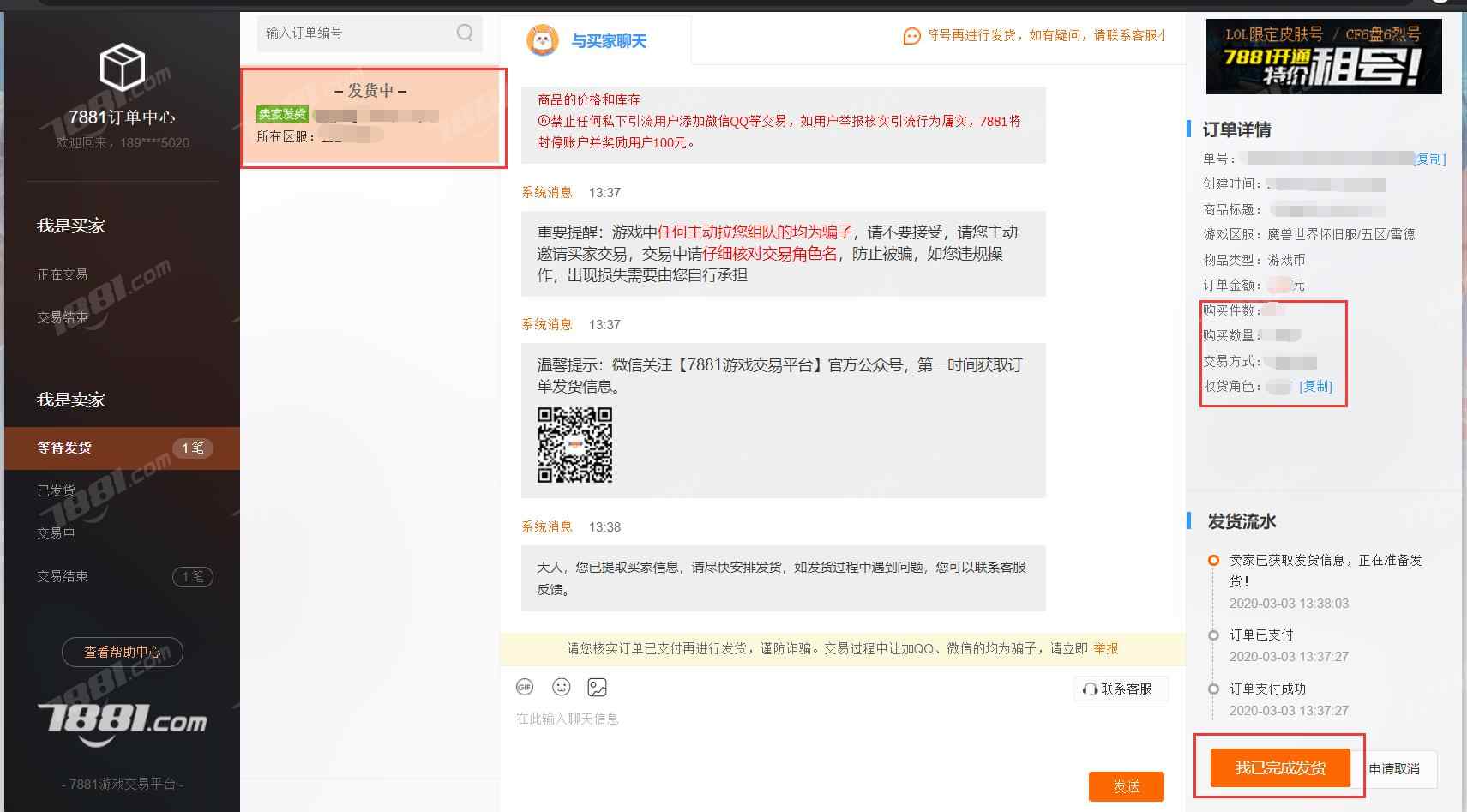Click the 申请取消 button
Viewport: 1467px width, 812px height.
click(x=1394, y=769)
